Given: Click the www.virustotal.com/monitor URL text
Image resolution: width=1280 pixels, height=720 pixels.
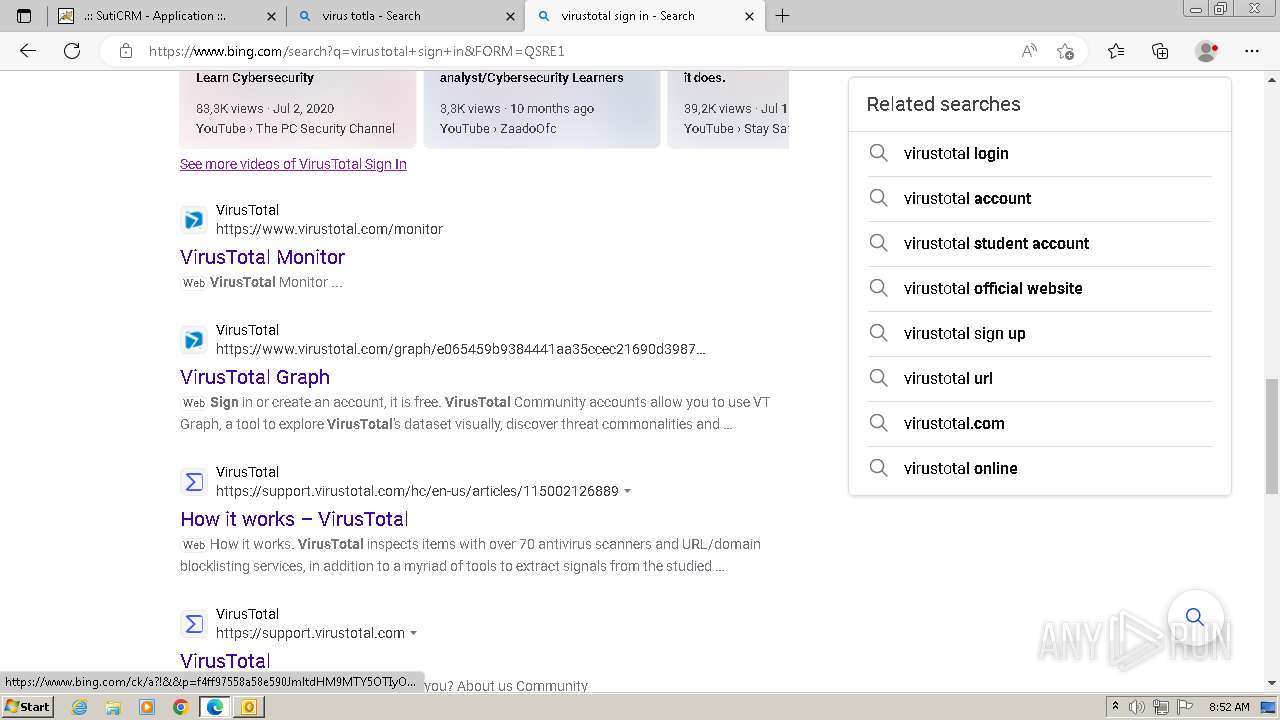Looking at the screenshot, I should 329,229.
